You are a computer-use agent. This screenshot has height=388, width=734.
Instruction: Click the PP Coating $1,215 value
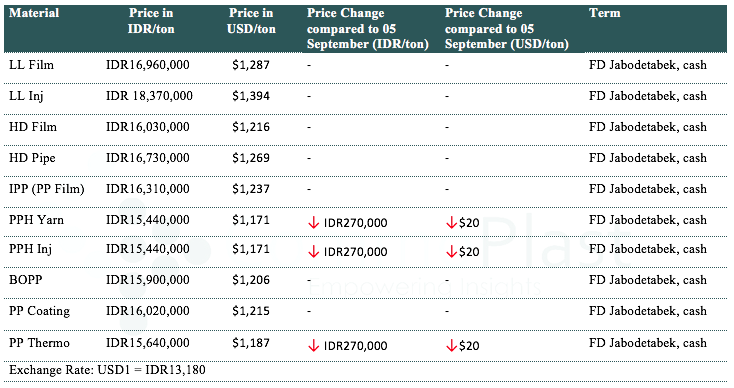[251, 311]
